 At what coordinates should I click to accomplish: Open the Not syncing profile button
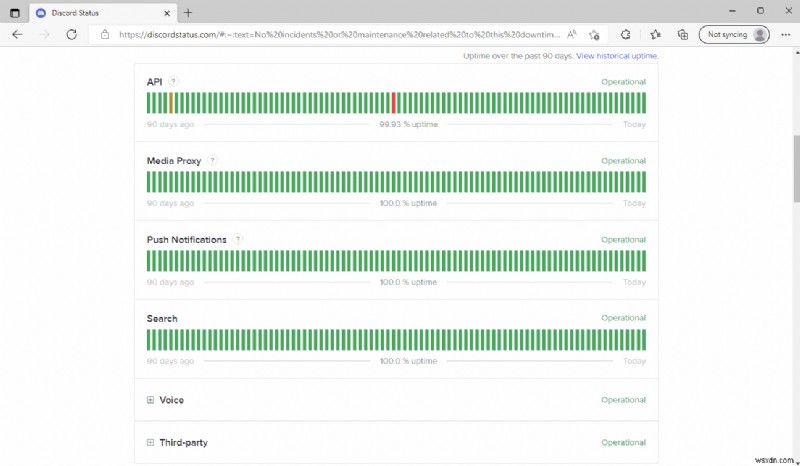pos(734,34)
